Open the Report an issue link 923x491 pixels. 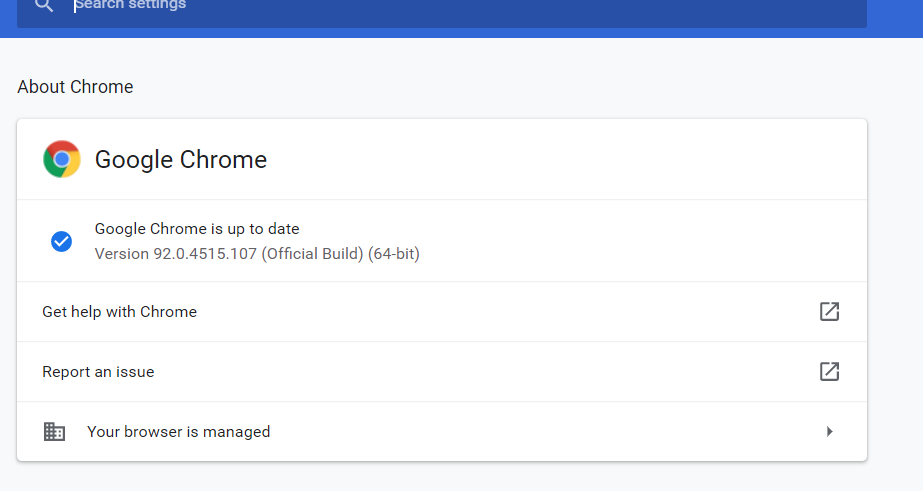[98, 372]
